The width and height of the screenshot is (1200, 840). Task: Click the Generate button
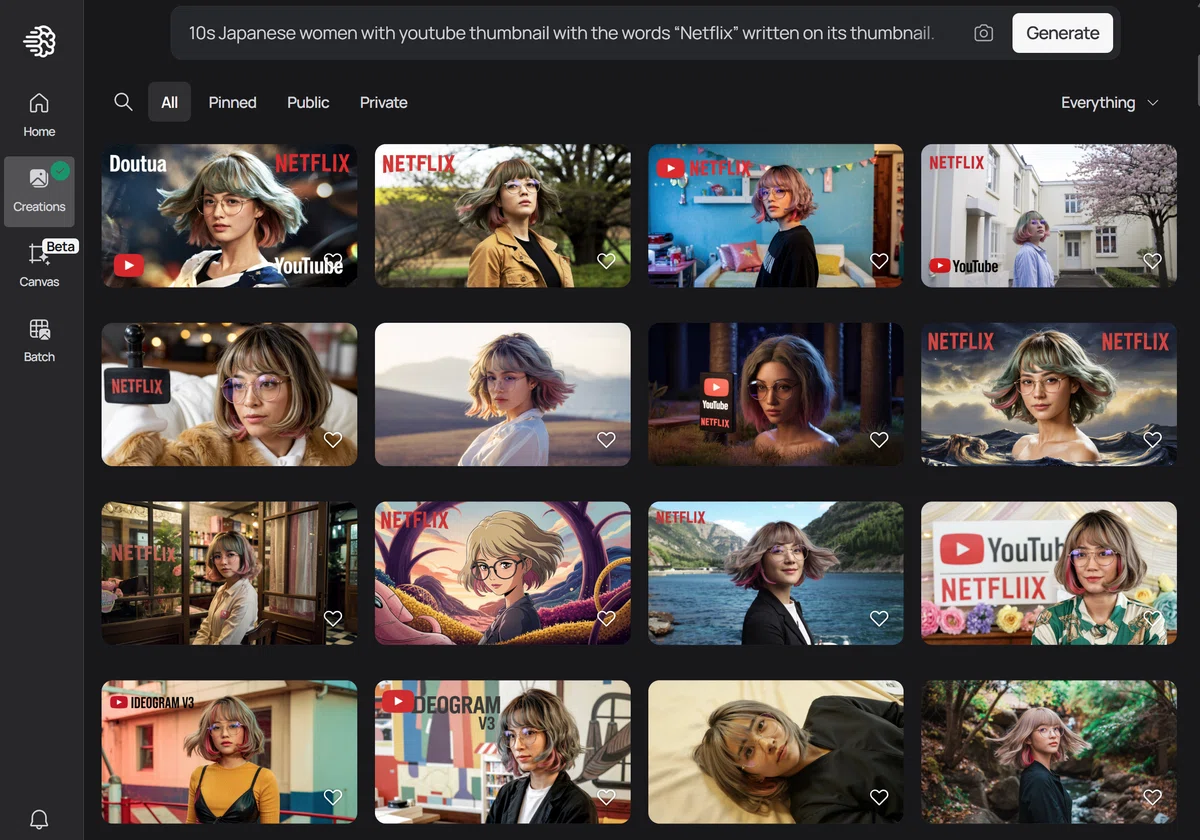[1062, 33]
